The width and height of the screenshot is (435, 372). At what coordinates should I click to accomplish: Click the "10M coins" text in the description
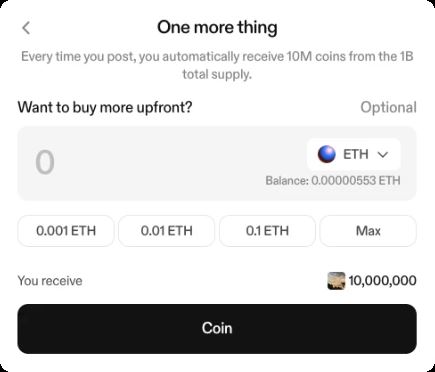tap(316, 56)
